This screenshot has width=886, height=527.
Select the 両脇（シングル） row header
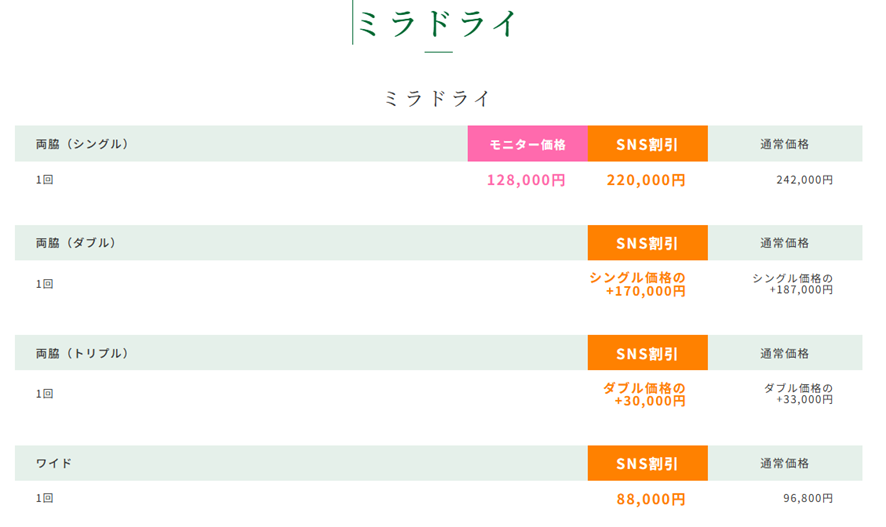82,144
